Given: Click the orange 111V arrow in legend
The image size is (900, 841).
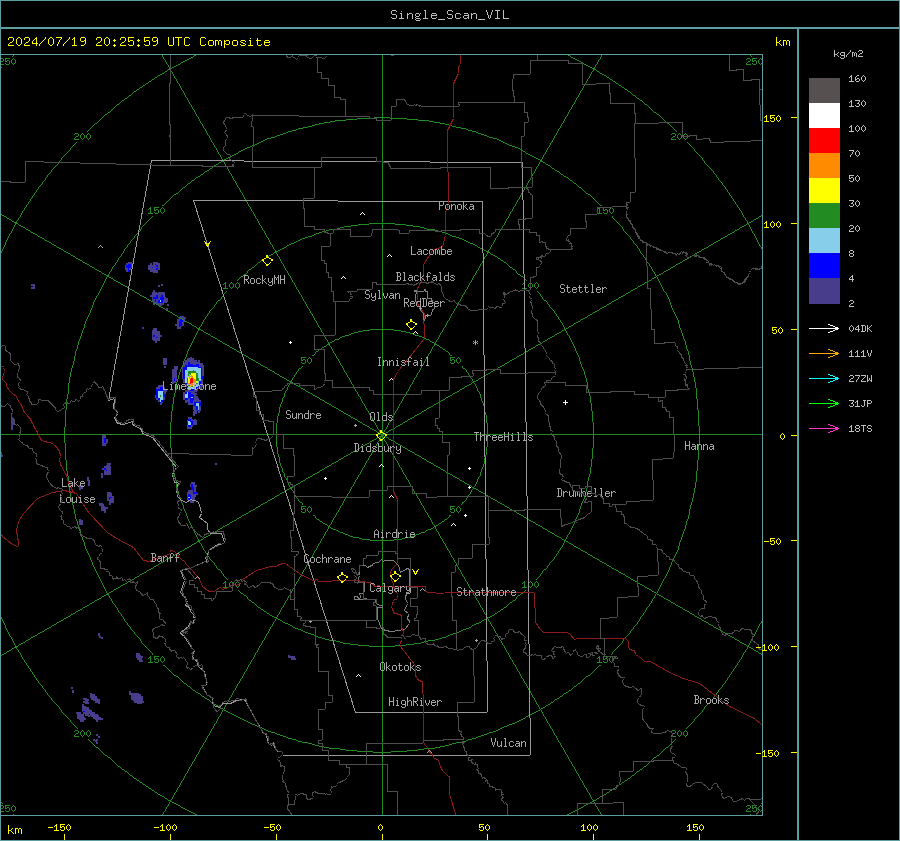Looking at the screenshot, I should coord(824,354).
